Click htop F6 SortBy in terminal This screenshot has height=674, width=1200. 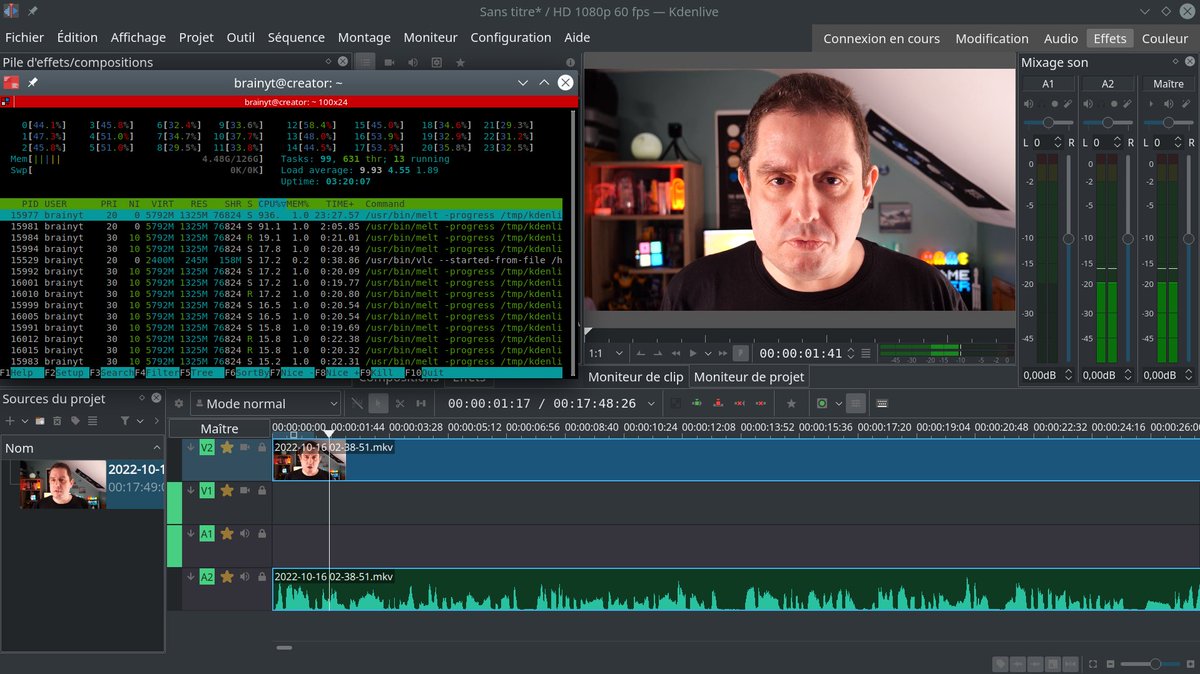[247, 373]
